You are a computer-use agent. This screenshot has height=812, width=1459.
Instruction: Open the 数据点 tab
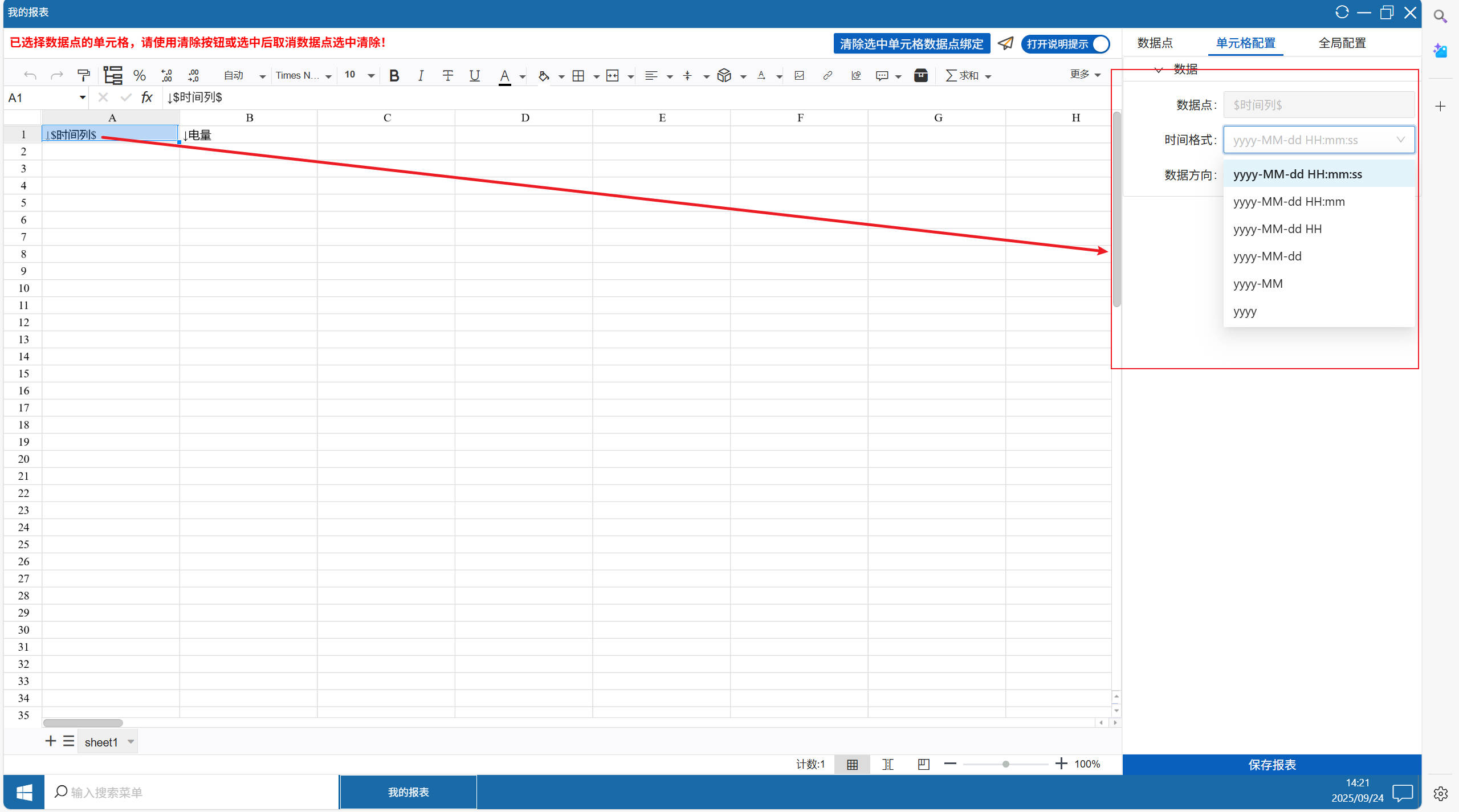click(1155, 43)
